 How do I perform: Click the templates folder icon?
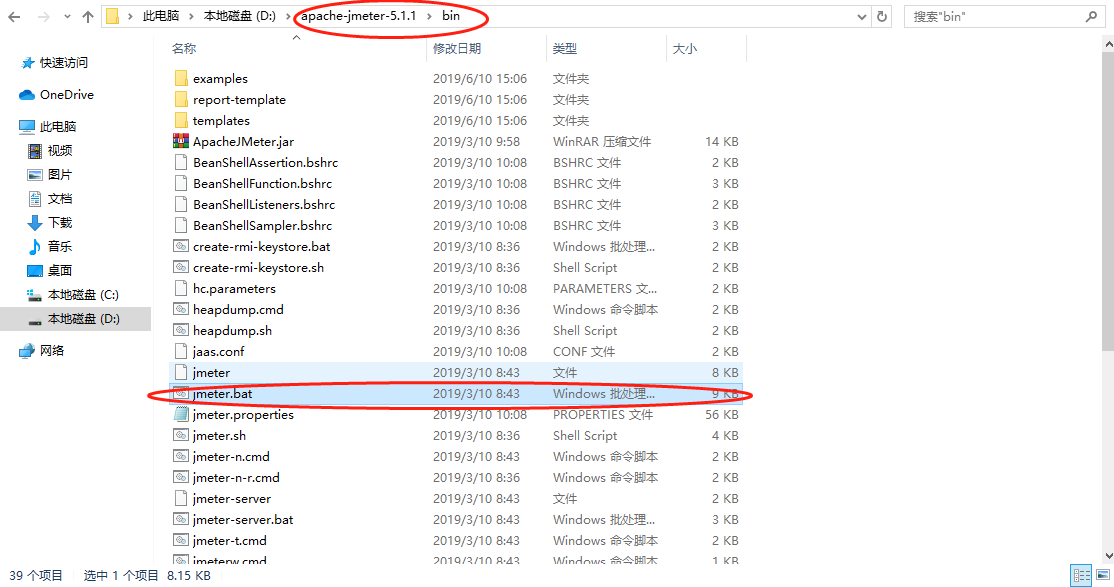click(x=181, y=120)
